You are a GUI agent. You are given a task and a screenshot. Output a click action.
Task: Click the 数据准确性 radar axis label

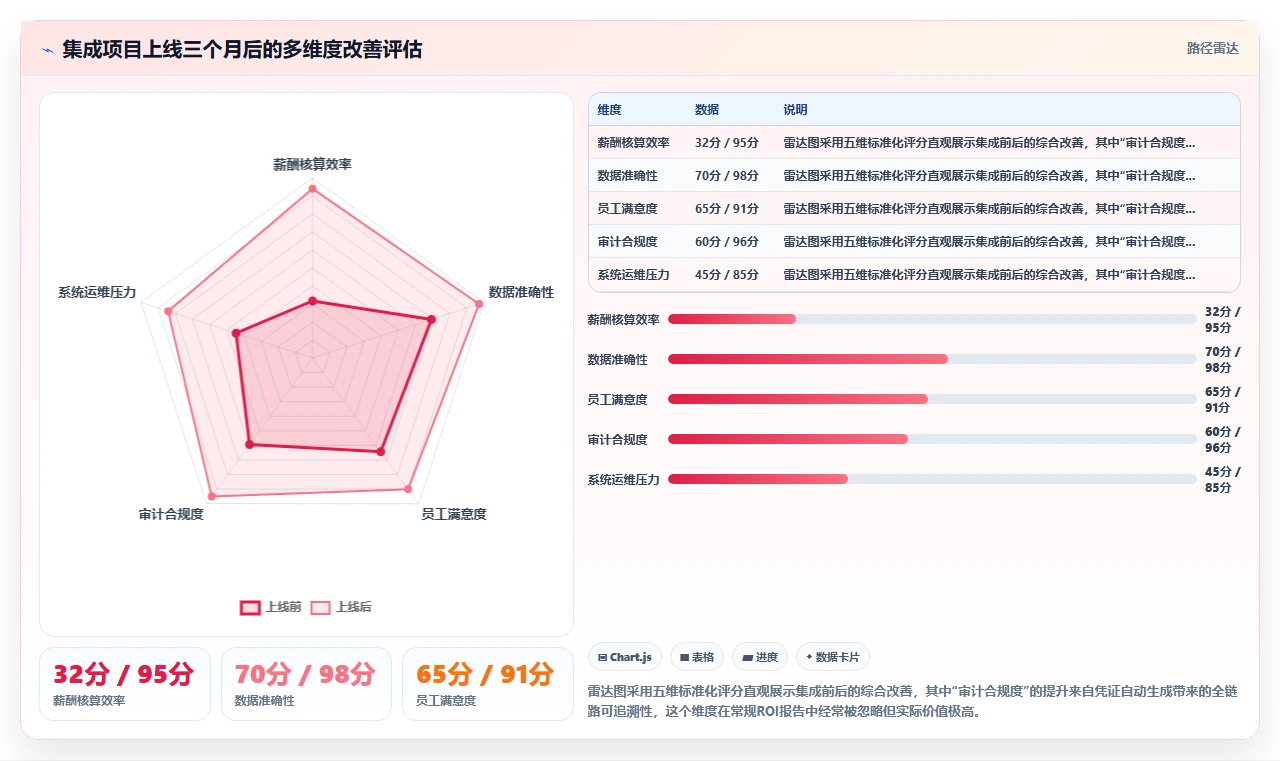(521, 292)
